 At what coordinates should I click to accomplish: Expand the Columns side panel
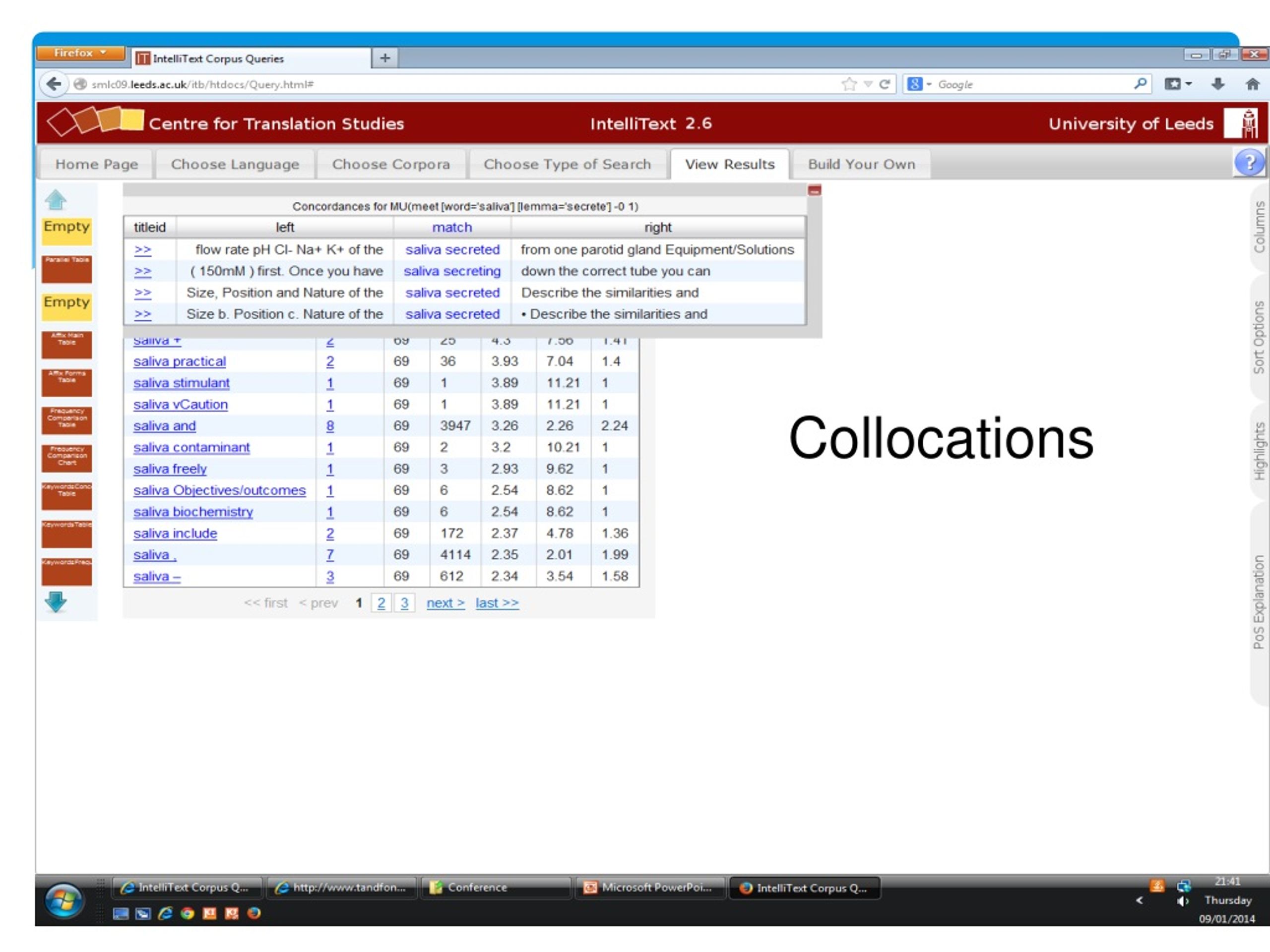1259,227
